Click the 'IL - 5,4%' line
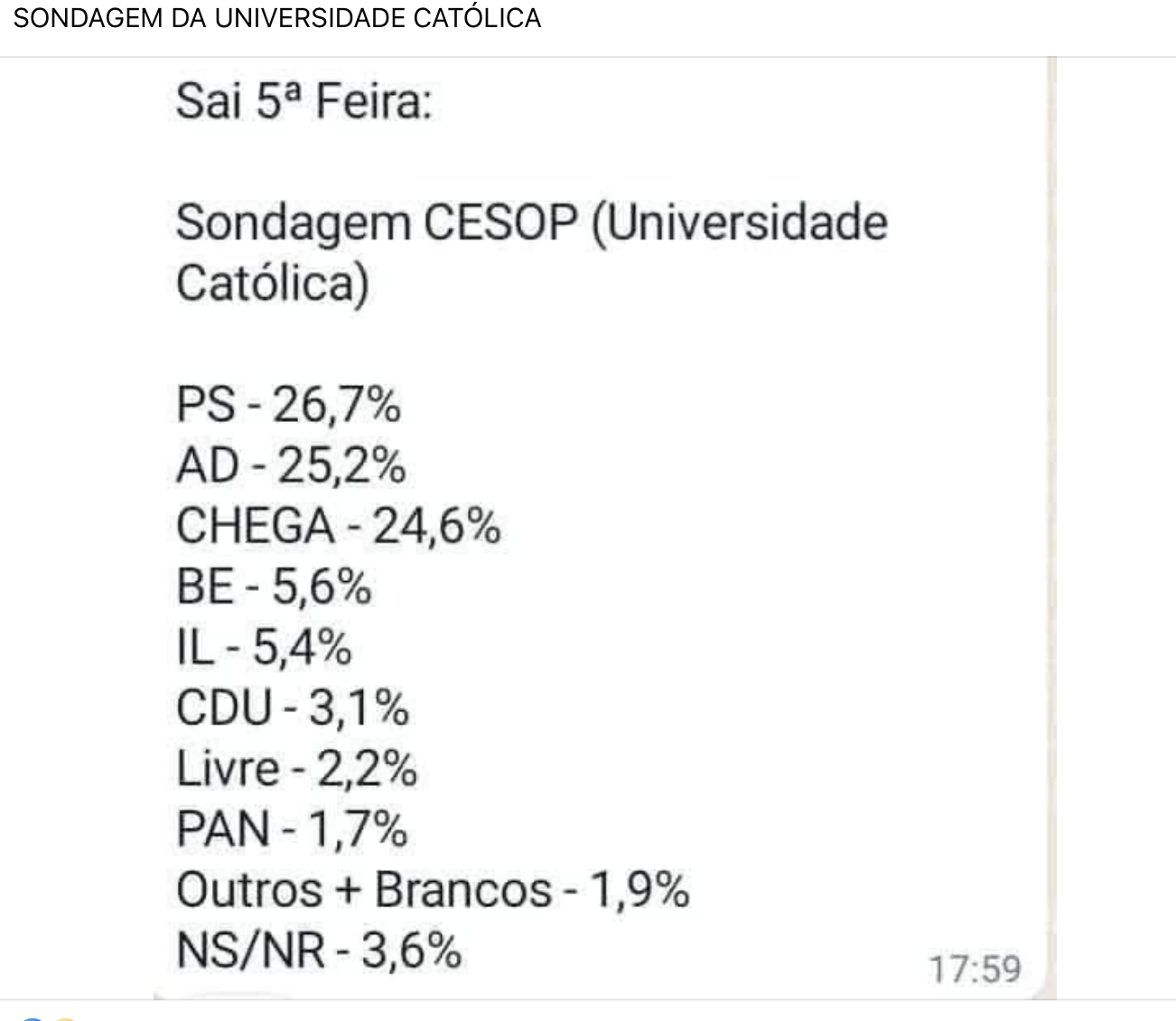This screenshot has width=1176, height=1021. 264,647
